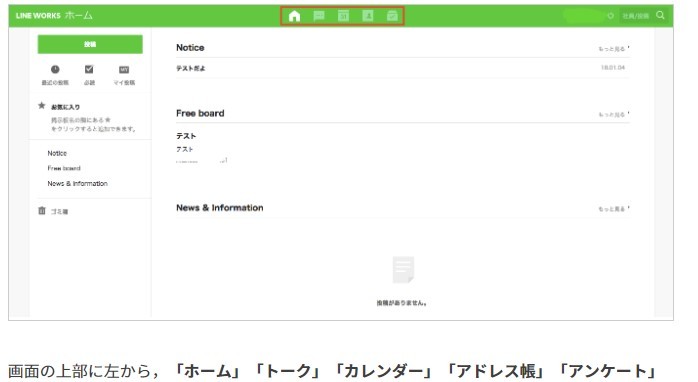Select News & Information in sidebar

point(77,183)
